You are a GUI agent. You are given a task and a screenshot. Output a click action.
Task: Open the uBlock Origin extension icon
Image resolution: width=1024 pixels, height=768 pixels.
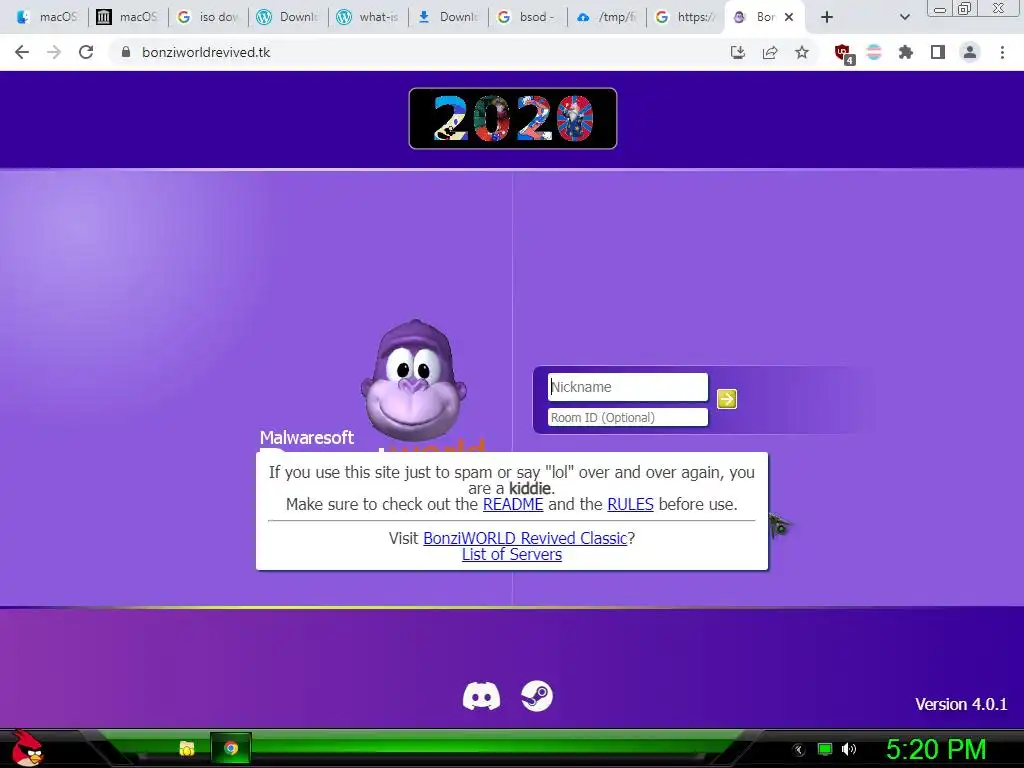844,54
